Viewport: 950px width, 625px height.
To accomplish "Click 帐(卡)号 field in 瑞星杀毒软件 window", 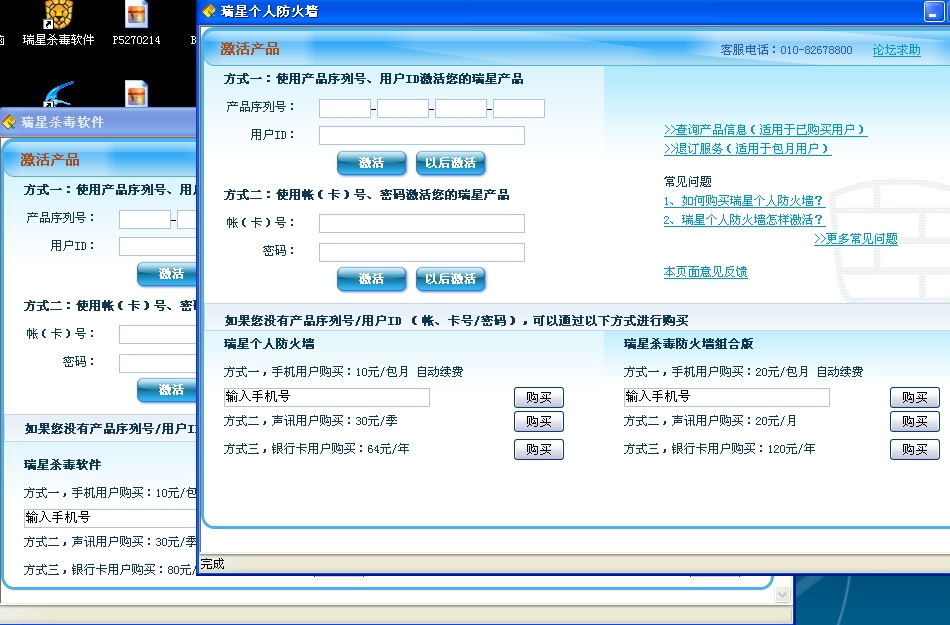I will (x=158, y=334).
